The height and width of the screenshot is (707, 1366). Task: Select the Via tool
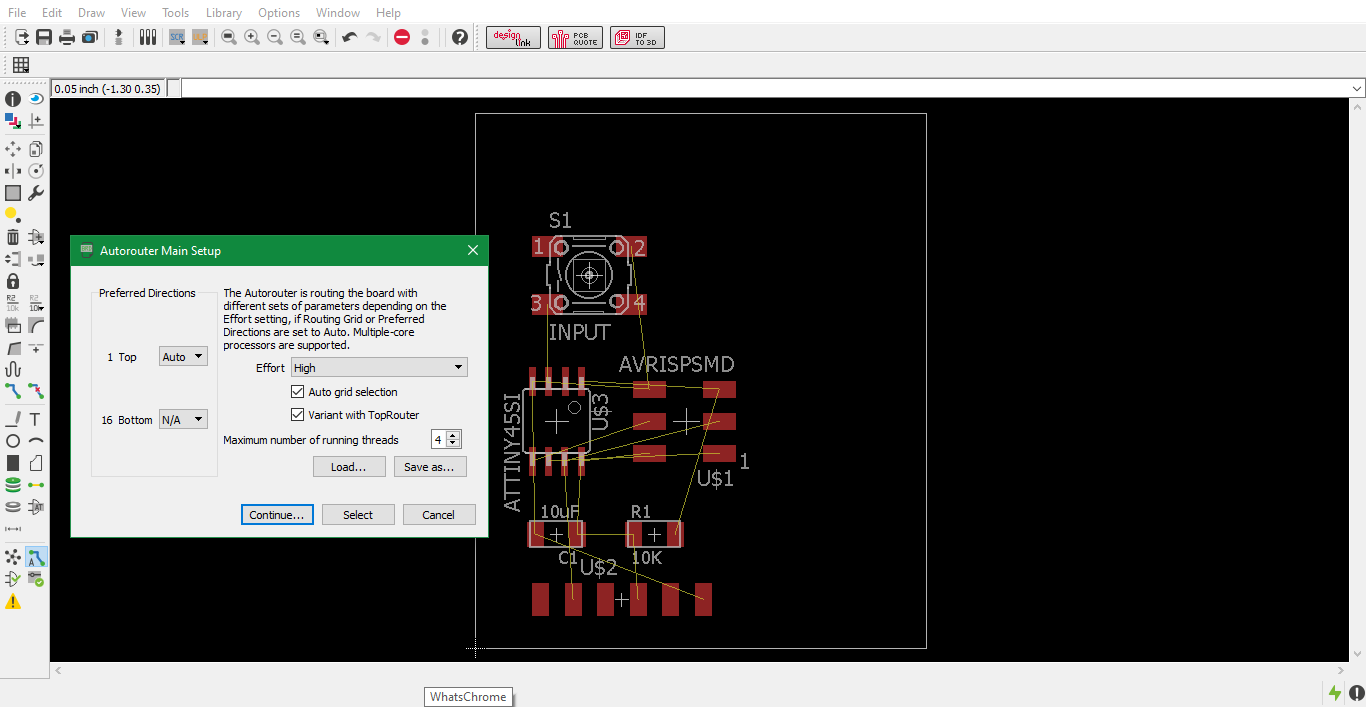tap(12, 485)
